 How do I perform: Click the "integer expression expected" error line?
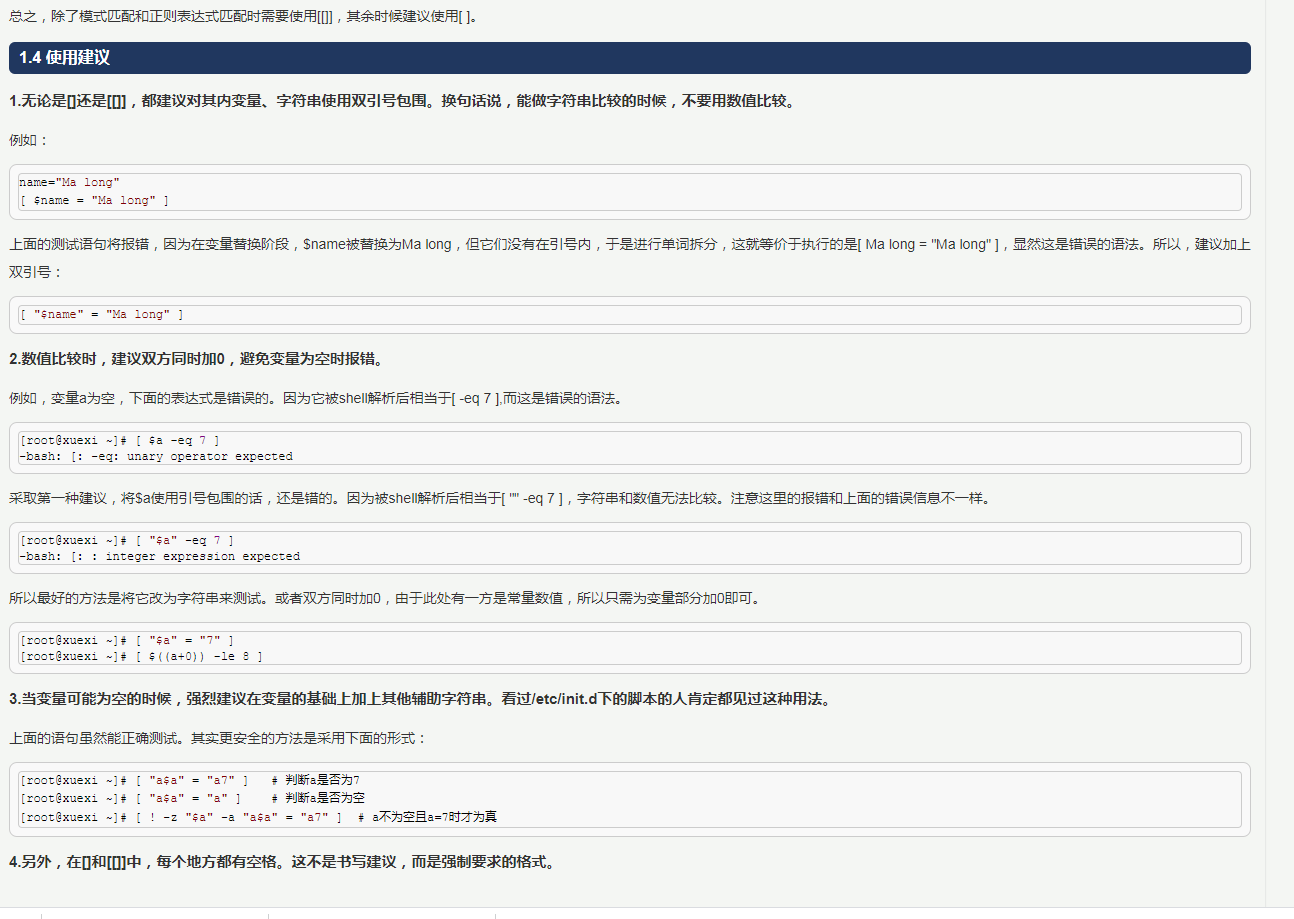[160, 556]
